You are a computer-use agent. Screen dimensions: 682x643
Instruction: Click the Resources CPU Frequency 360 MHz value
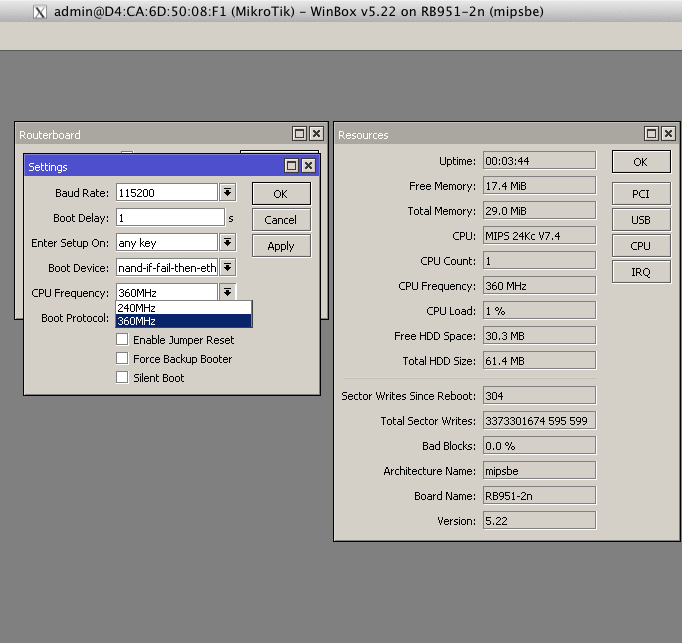[x=539, y=286]
